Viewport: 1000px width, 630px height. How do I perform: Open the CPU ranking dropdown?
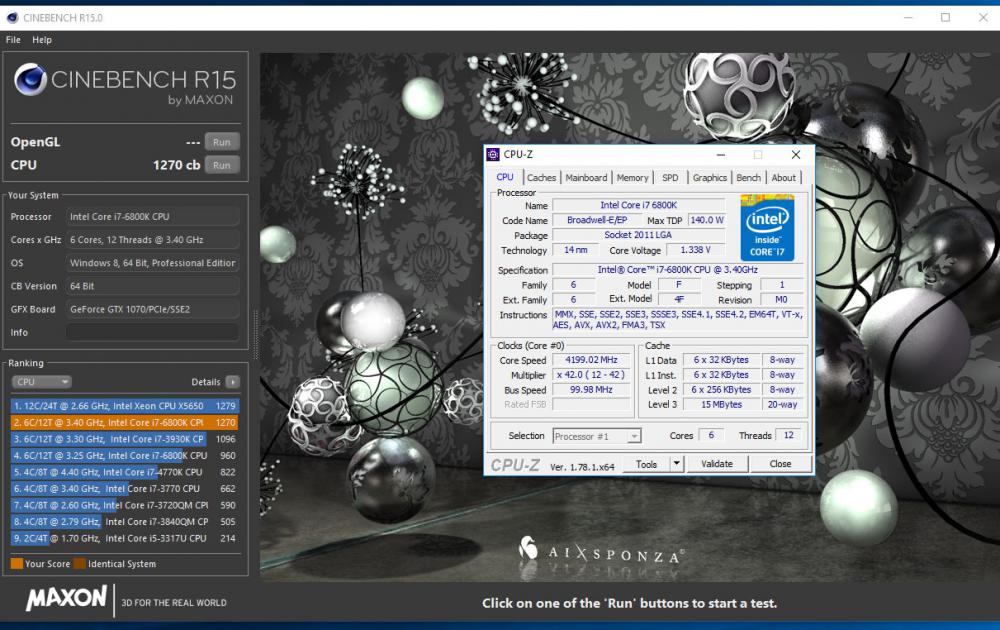coord(41,382)
